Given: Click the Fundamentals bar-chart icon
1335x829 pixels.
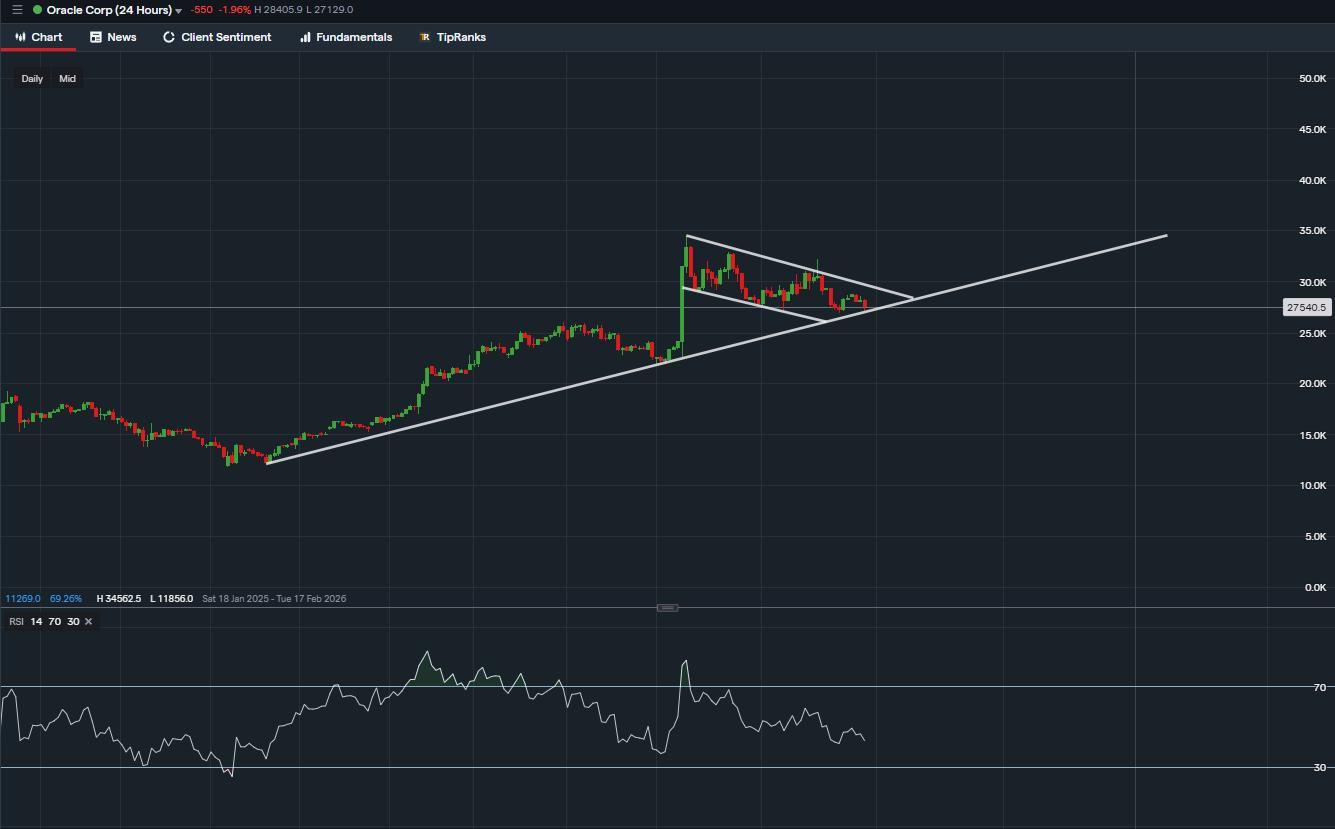Looking at the screenshot, I should pos(304,37).
